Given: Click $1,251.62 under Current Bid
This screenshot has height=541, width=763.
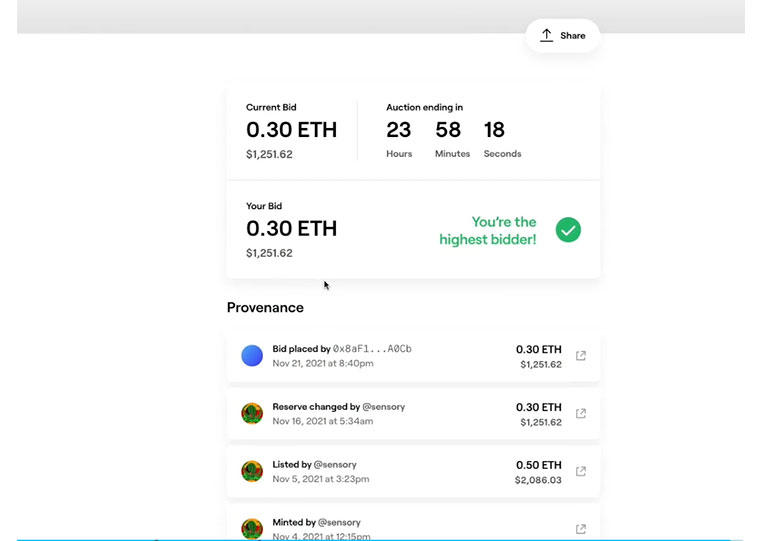Looking at the screenshot, I should [269, 154].
